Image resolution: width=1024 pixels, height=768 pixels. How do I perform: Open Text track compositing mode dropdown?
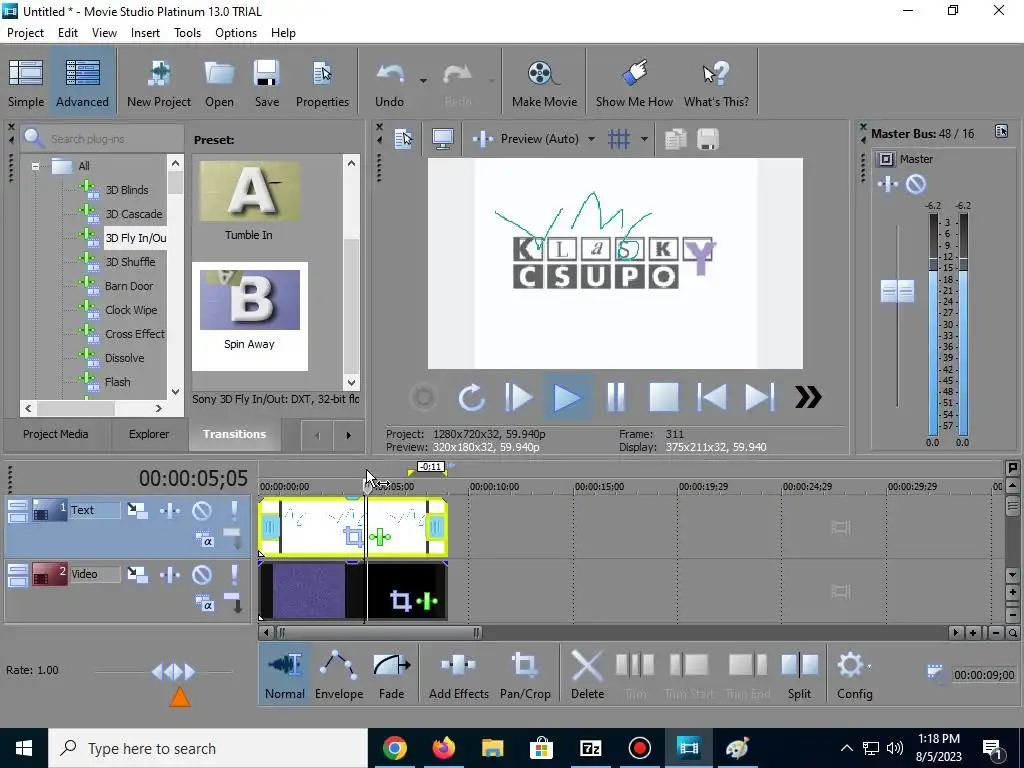204,539
